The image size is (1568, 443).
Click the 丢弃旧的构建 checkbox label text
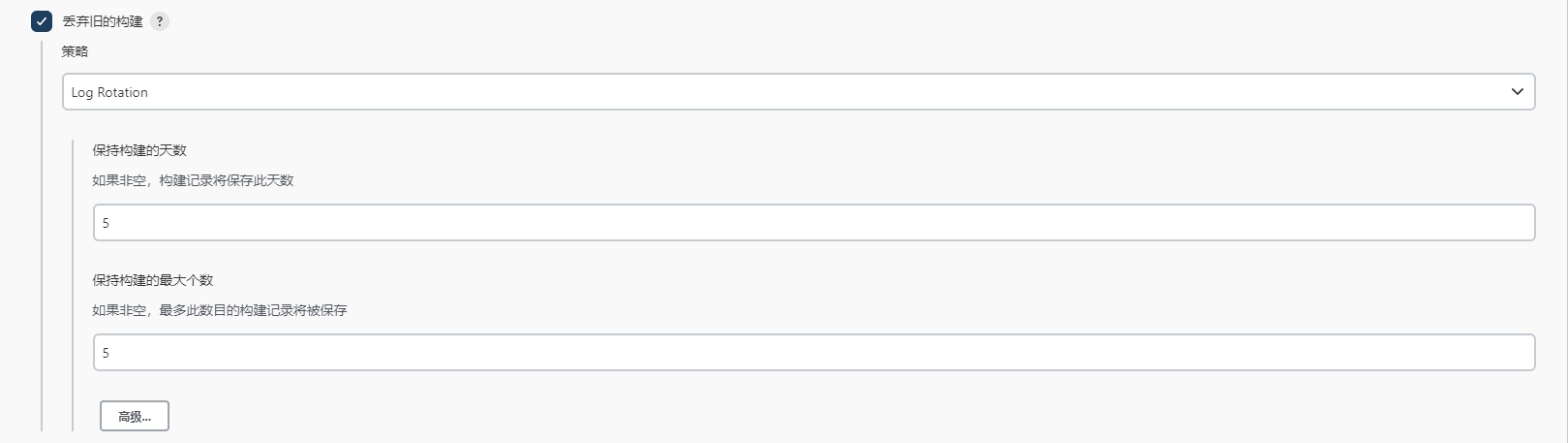click(103, 21)
